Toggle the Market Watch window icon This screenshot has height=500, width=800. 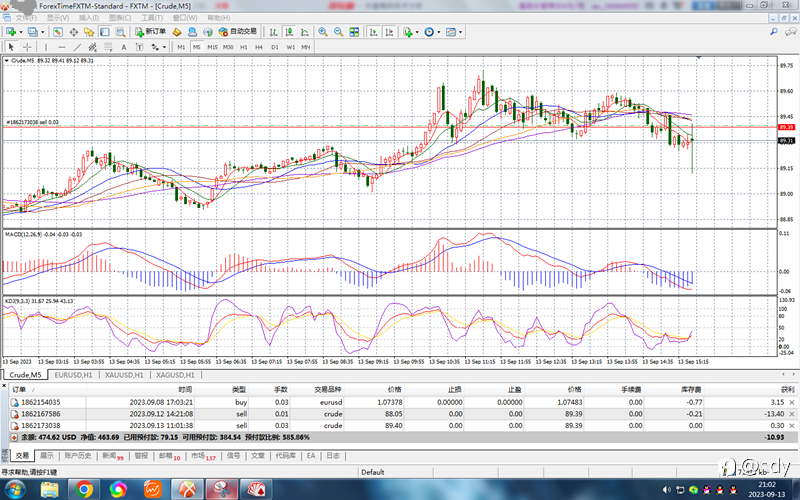[58, 32]
